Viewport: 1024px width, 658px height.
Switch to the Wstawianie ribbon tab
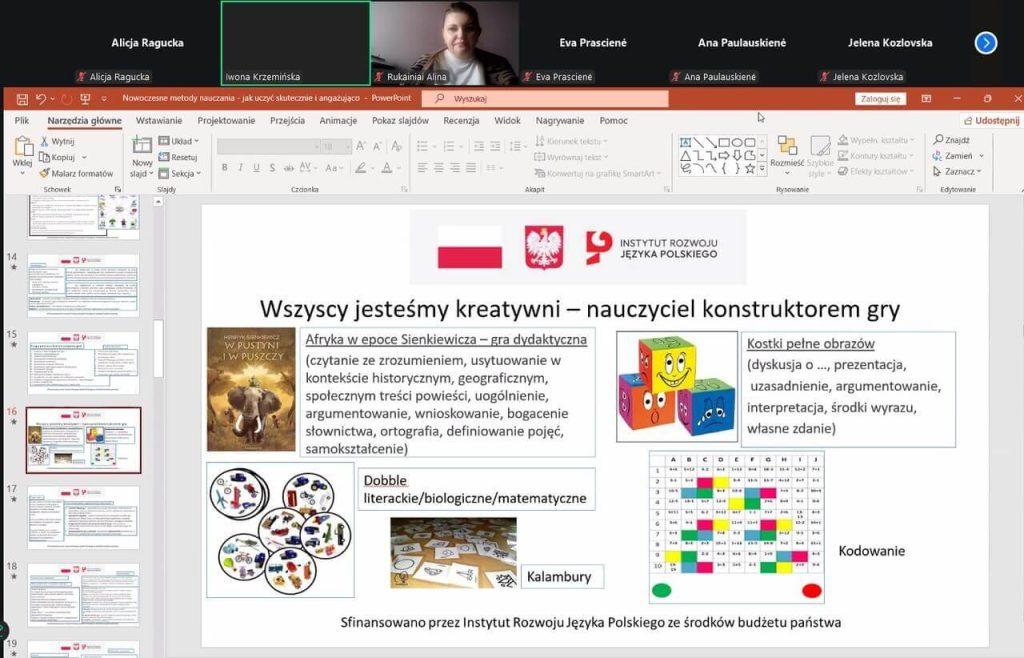coord(159,121)
